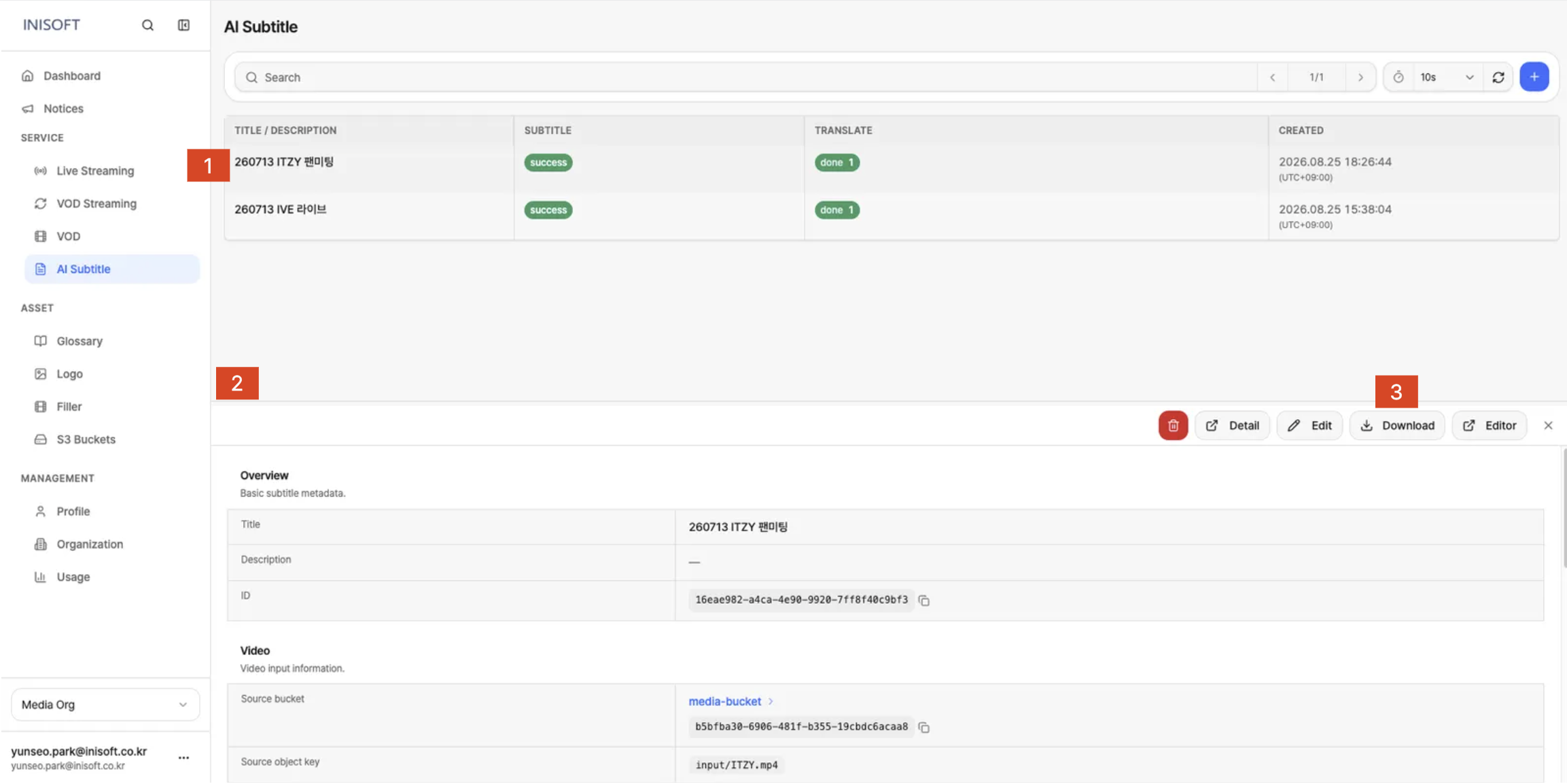The image size is (1567, 784).
Task: Open user account three-dot menu
Action: tap(183, 758)
